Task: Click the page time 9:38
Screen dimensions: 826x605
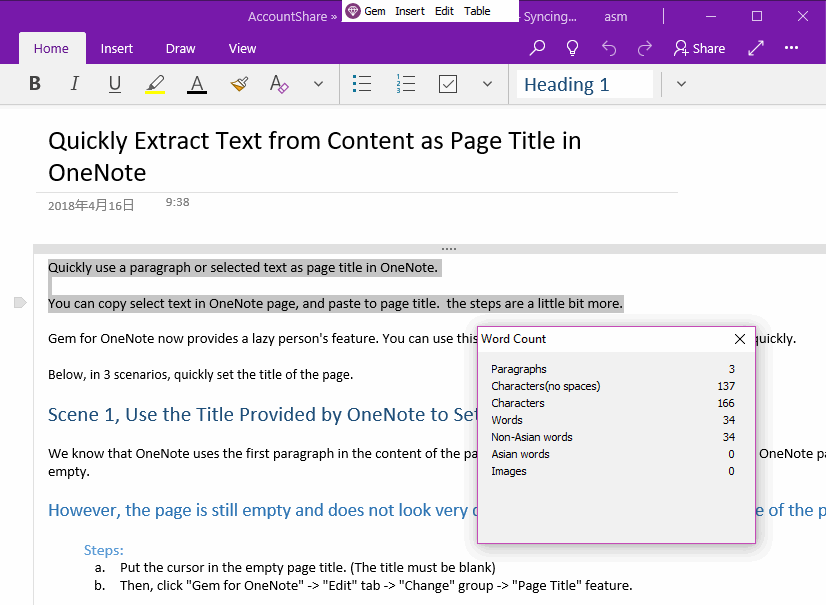Action: coord(177,202)
